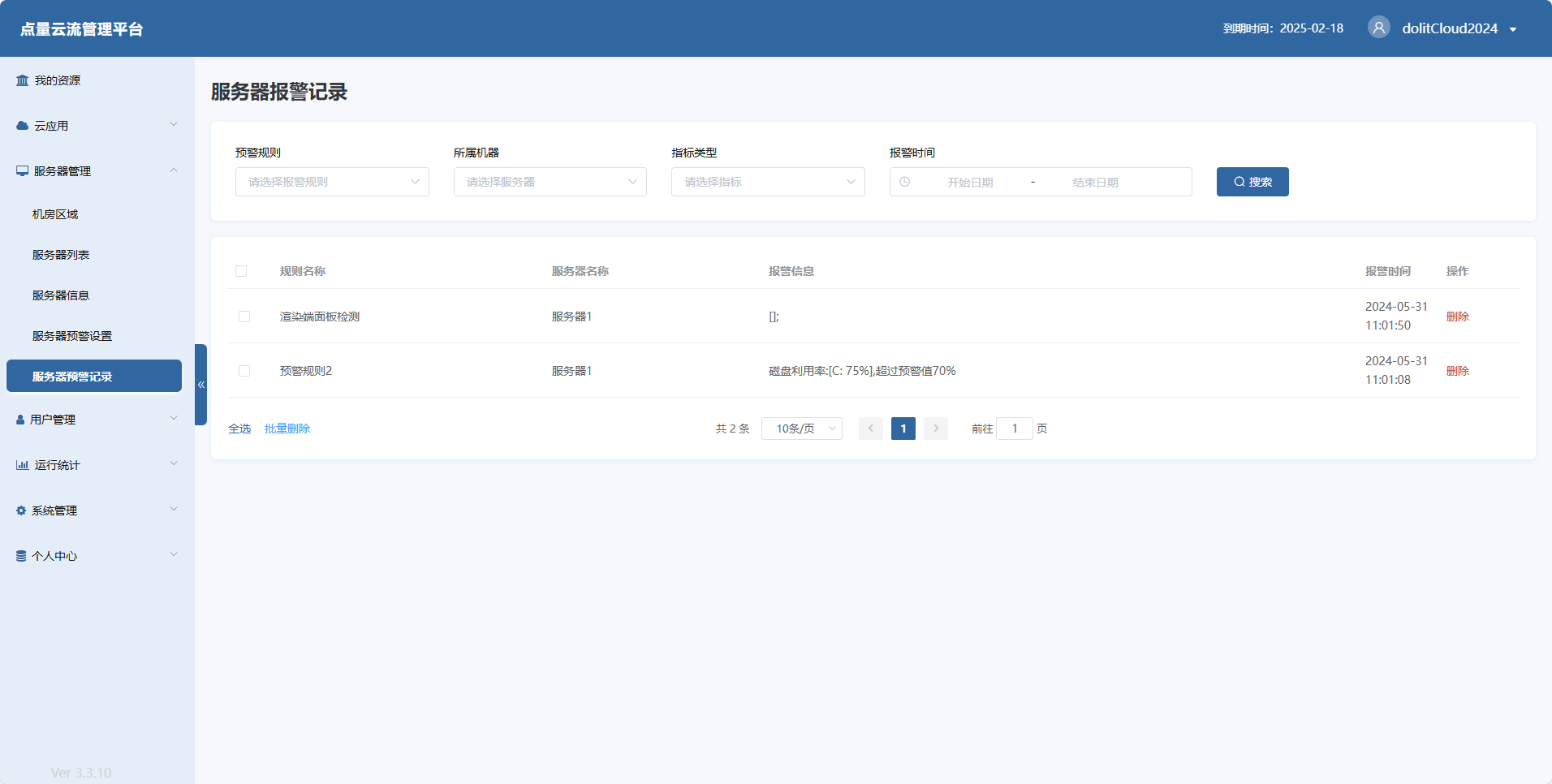Click the clock icon in date range field
1552x784 pixels.
point(904,182)
